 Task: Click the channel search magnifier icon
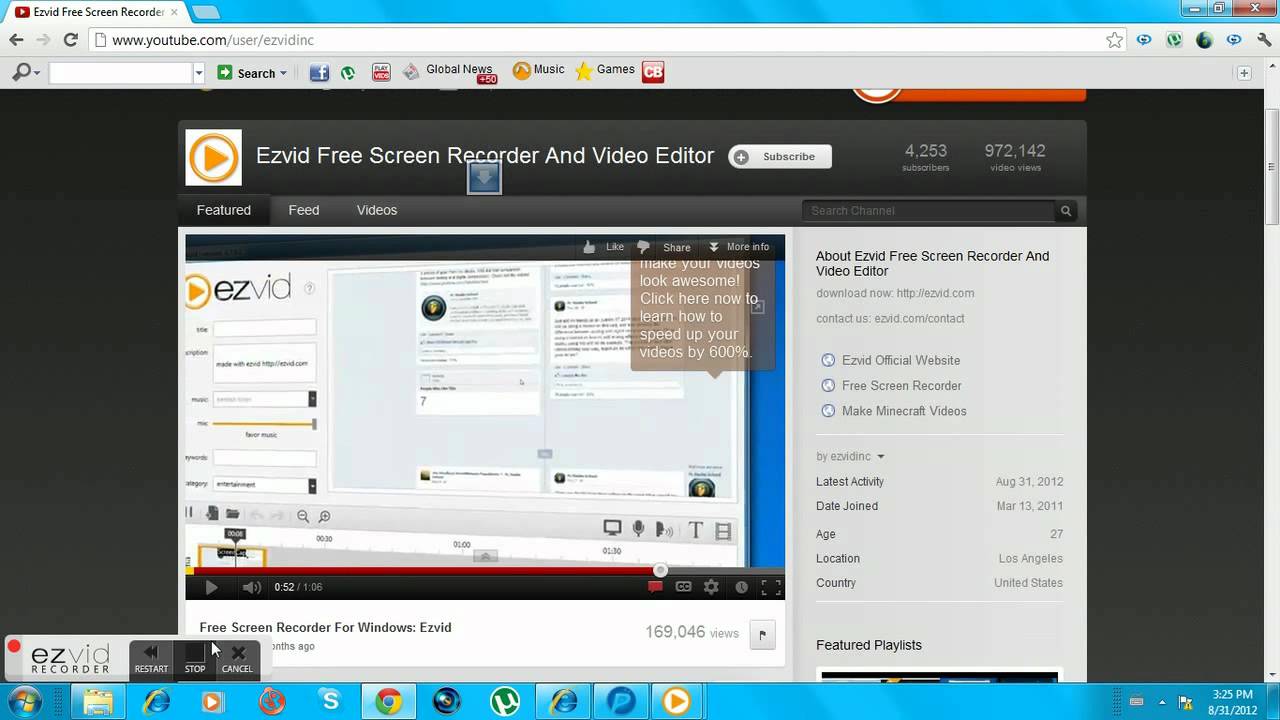[1066, 211]
